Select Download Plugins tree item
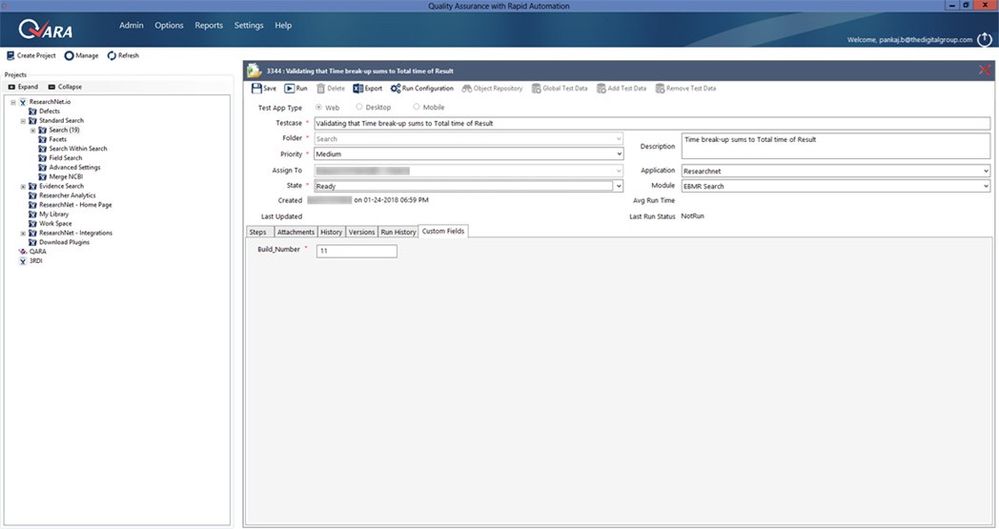Screen dimensions: 999x529 [64, 243]
